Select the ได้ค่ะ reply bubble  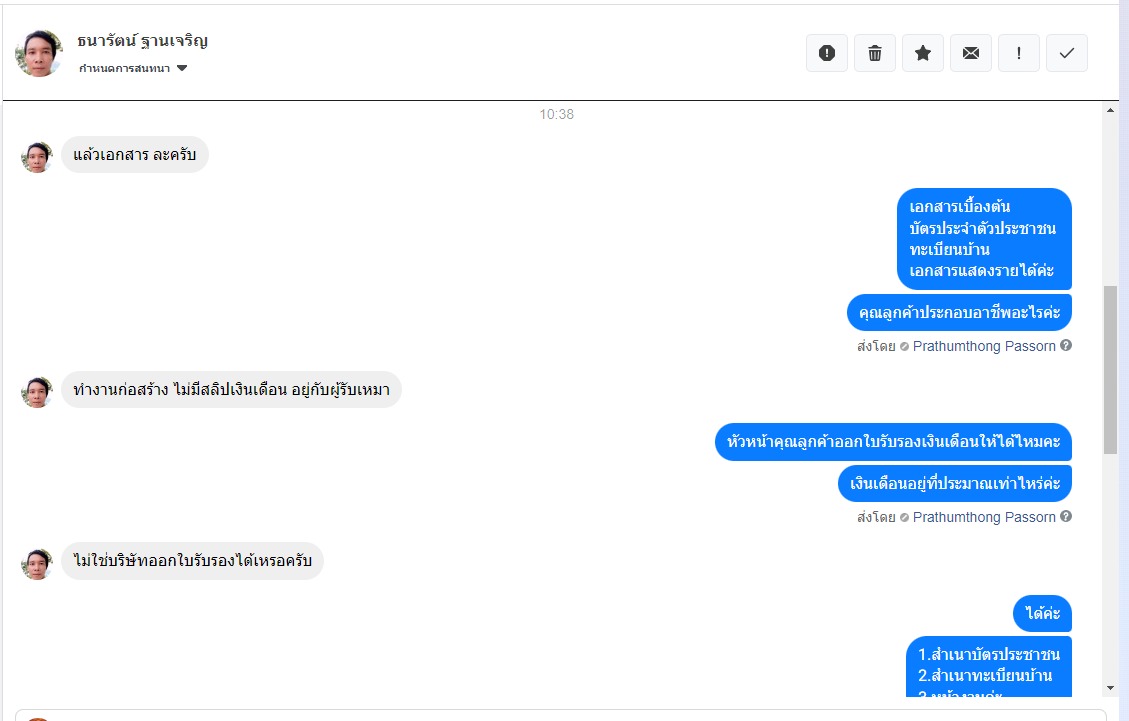click(x=1043, y=613)
